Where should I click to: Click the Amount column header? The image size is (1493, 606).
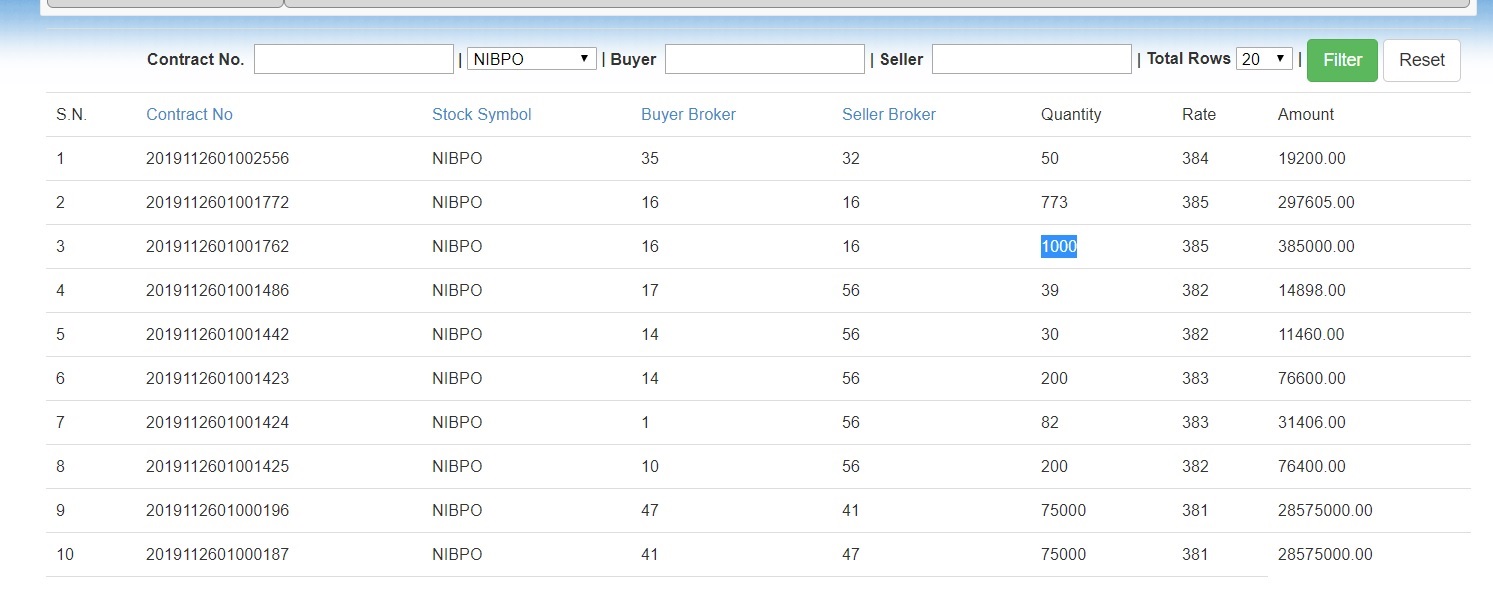(x=1305, y=114)
